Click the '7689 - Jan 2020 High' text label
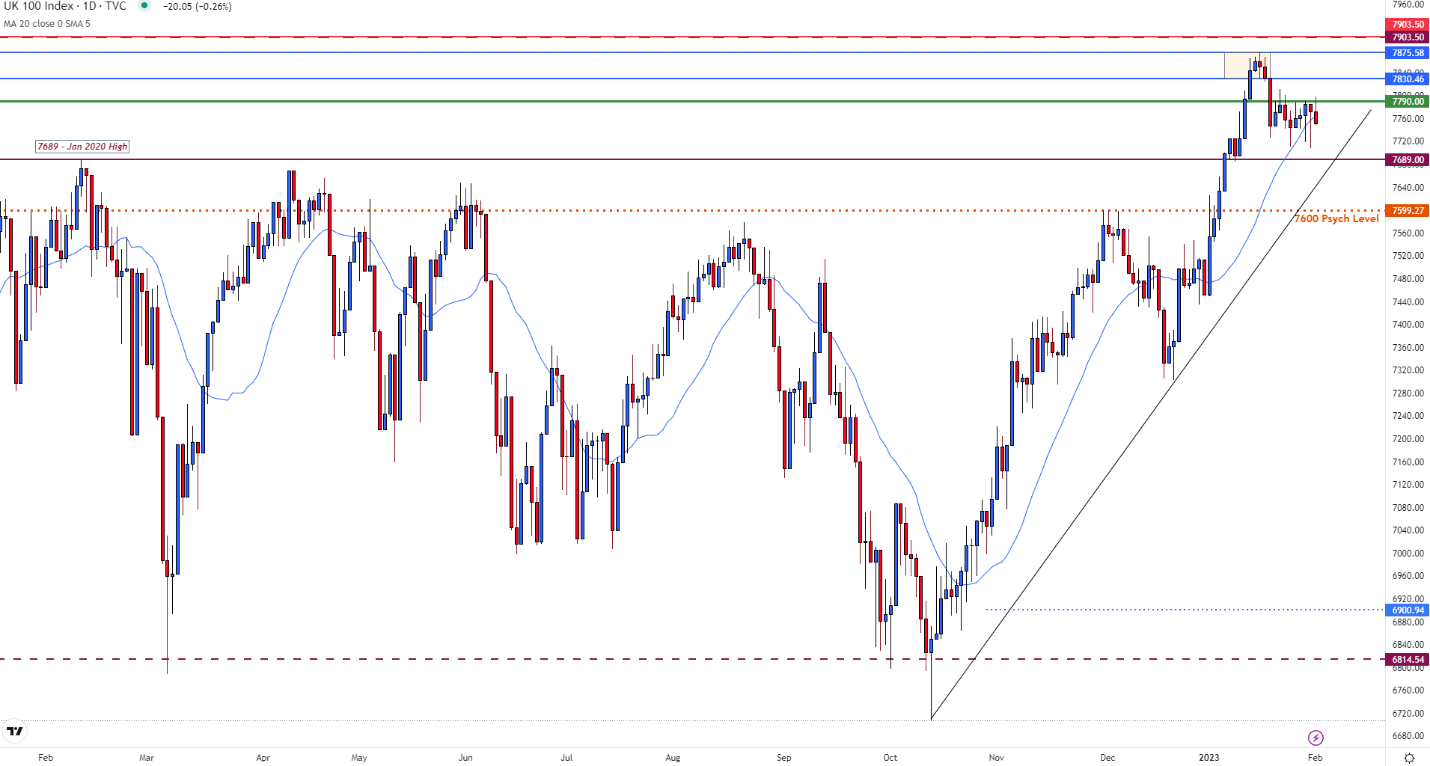Image resolution: width=1430 pixels, height=766 pixels. point(82,147)
